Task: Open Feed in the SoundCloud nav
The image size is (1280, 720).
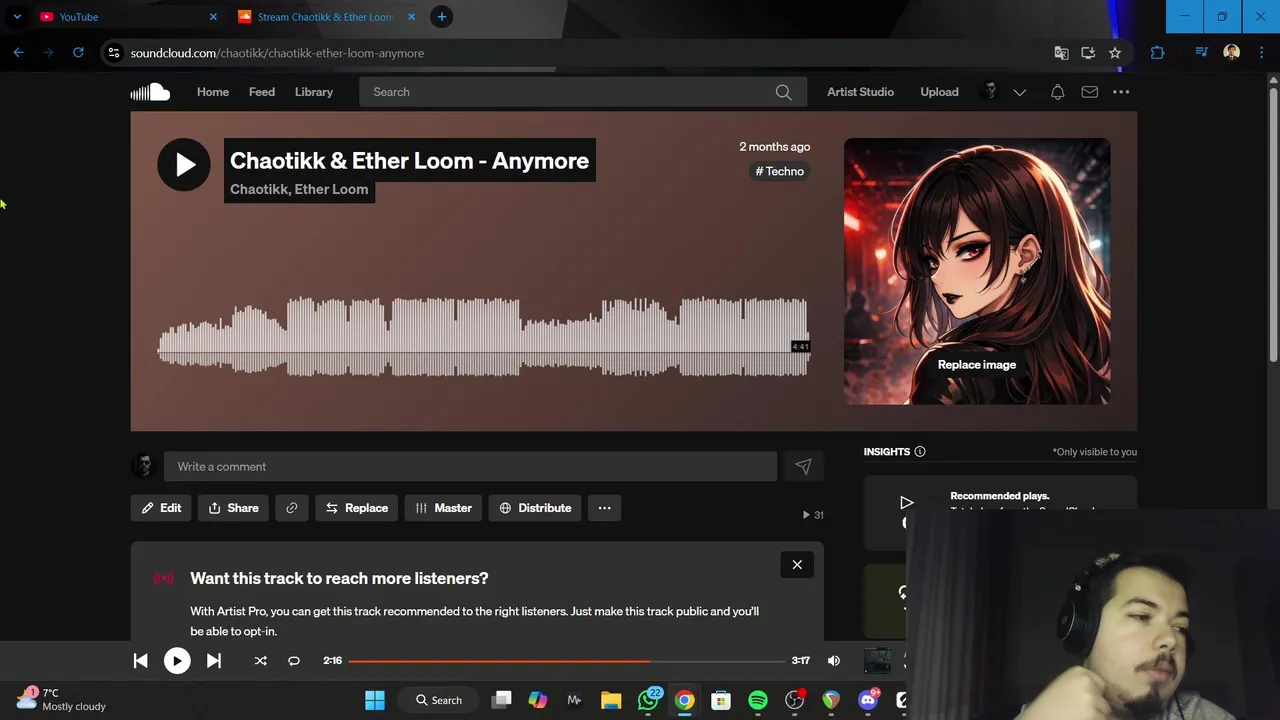Action: (262, 92)
